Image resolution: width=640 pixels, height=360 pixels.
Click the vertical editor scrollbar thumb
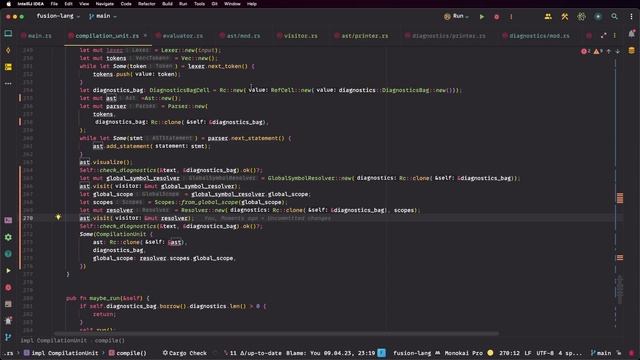click(620, 289)
